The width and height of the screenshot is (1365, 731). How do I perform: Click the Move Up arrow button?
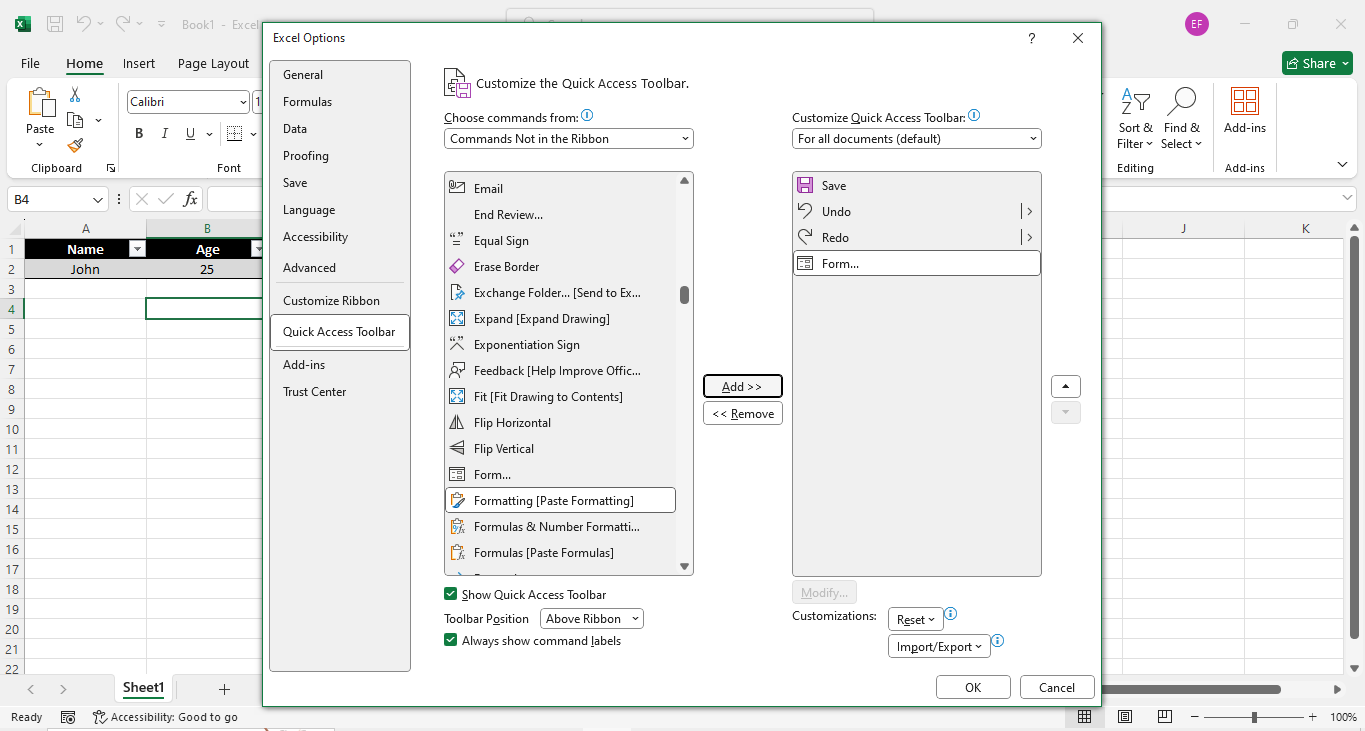[1066, 387]
